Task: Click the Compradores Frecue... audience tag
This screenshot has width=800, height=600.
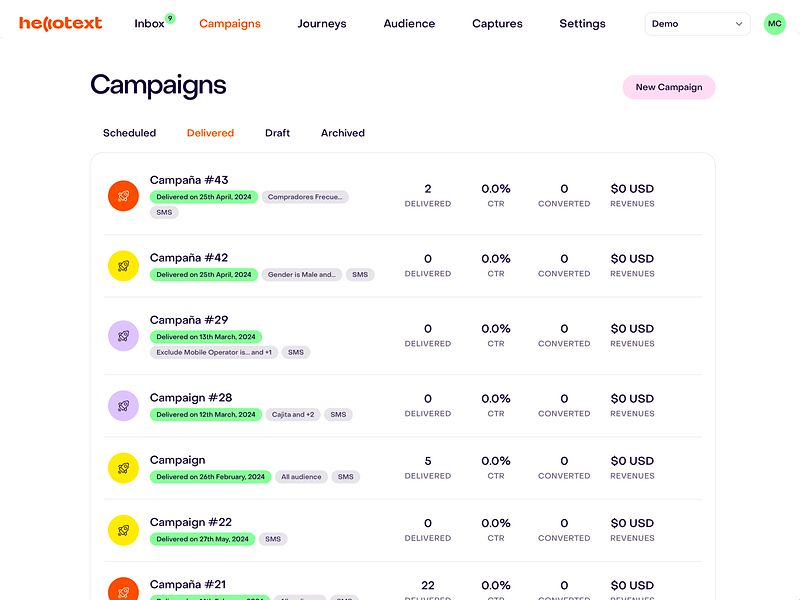Action: pyautogui.click(x=305, y=197)
